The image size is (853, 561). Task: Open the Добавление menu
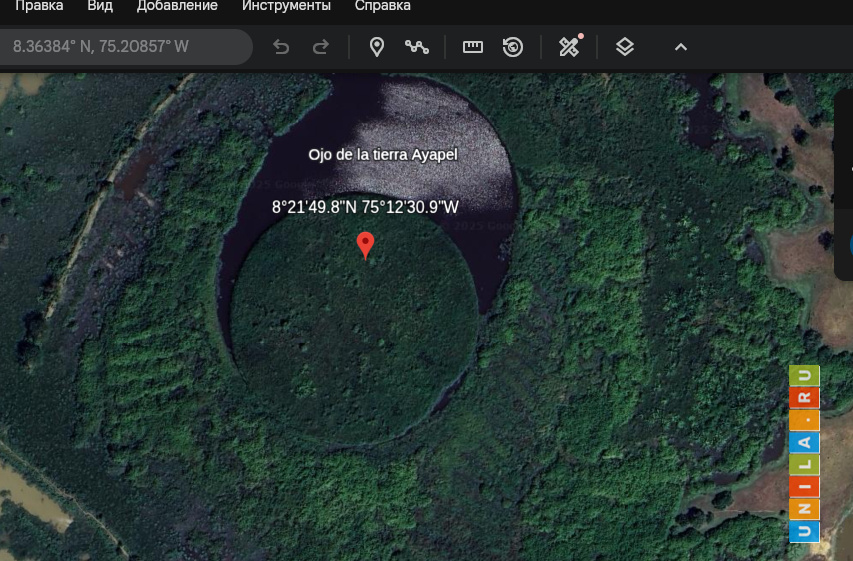click(x=177, y=6)
